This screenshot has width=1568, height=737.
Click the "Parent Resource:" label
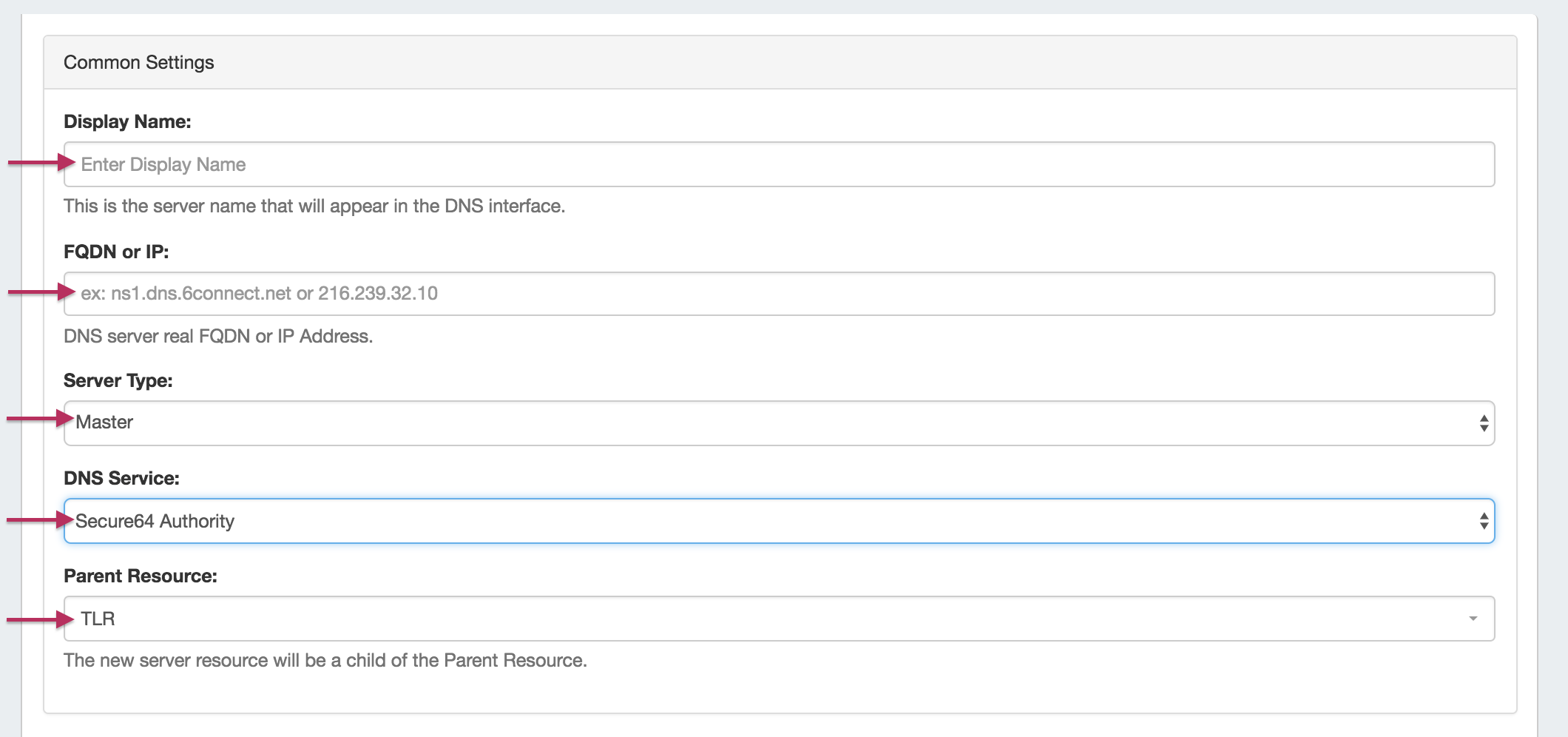tap(141, 576)
